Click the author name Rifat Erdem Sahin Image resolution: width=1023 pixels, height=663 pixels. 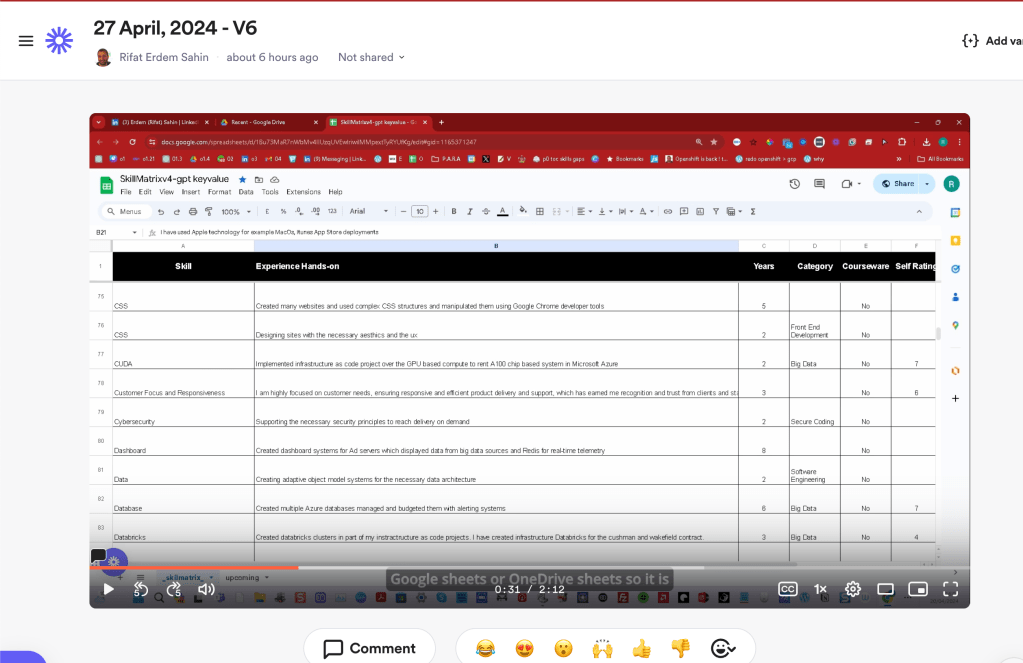pyautogui.click(x=164, y=57)
